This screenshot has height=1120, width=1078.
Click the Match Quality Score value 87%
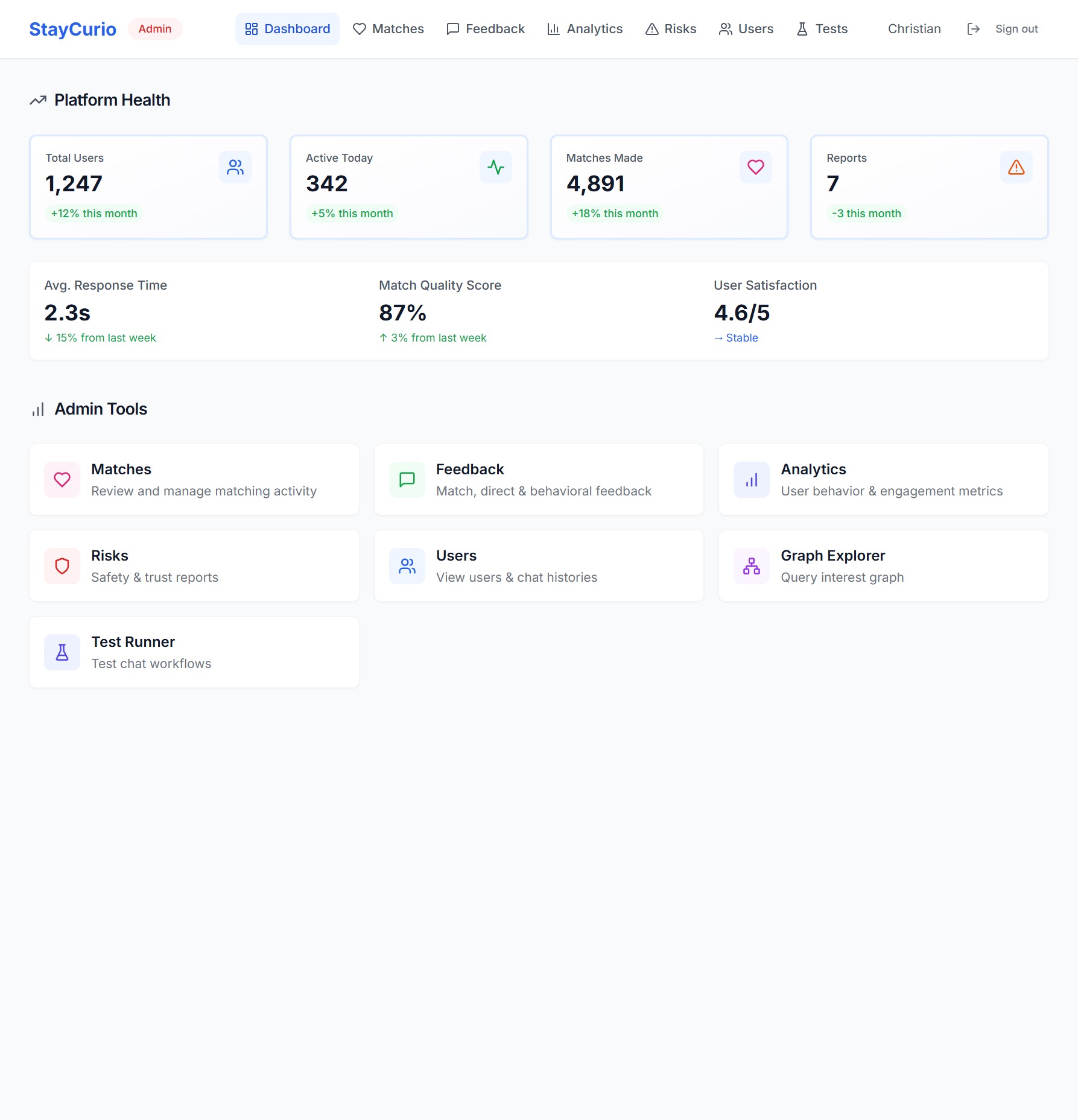pyautogui.click(x=402, y=313)
